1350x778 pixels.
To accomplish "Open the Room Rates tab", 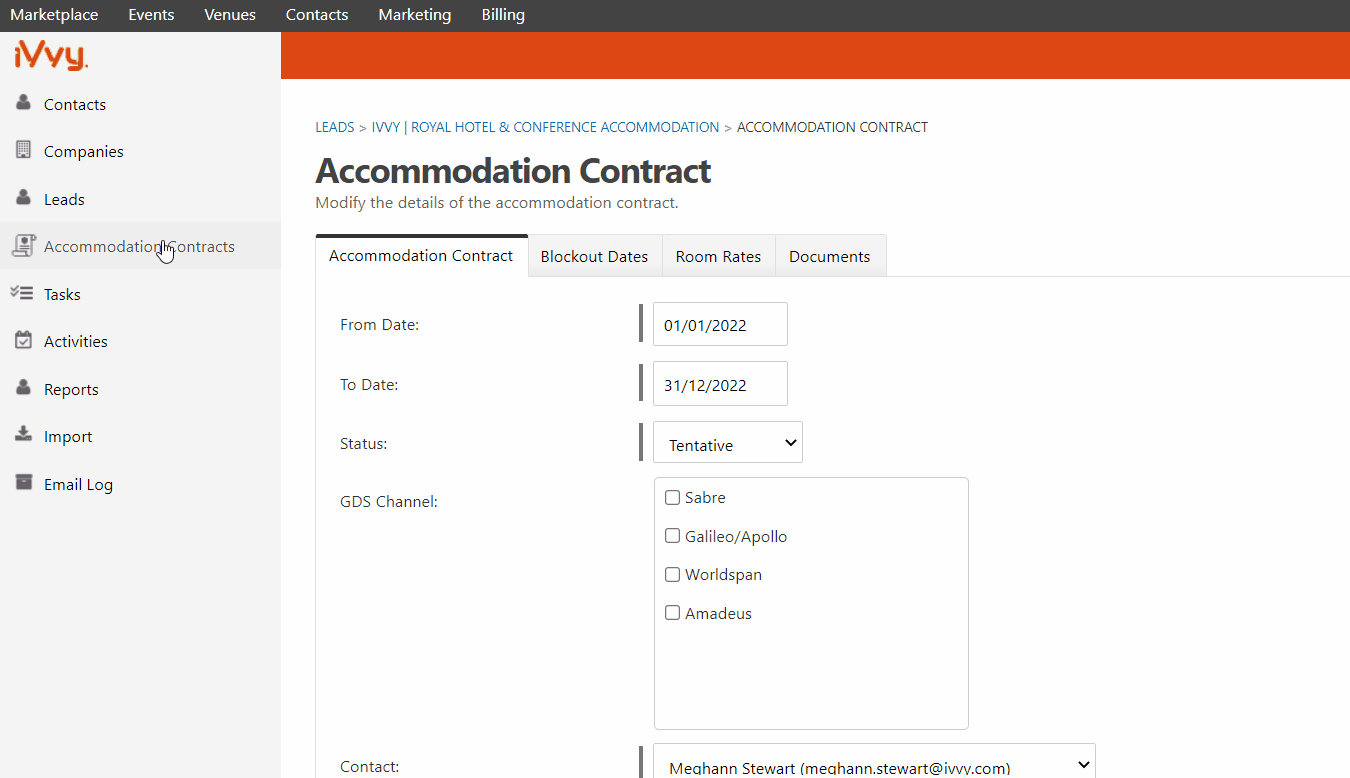I will click(x=718, y=256).
